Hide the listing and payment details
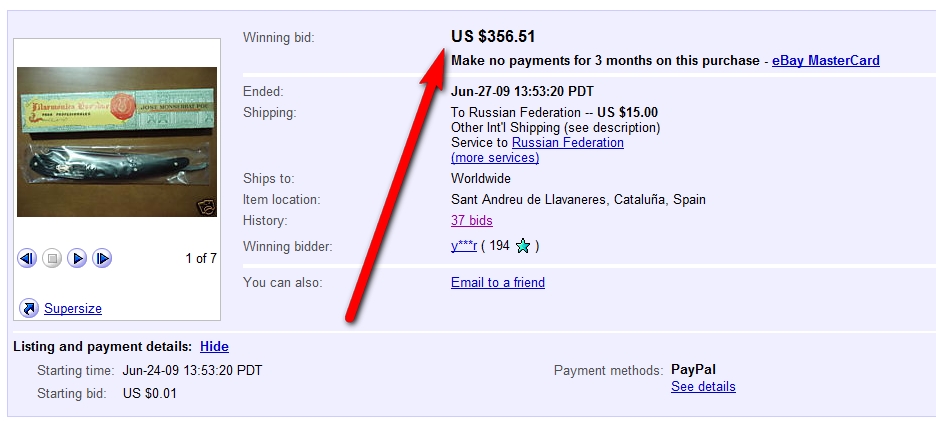Image resolution: width=936 pixels, height=423 pixels. (214, 347)
